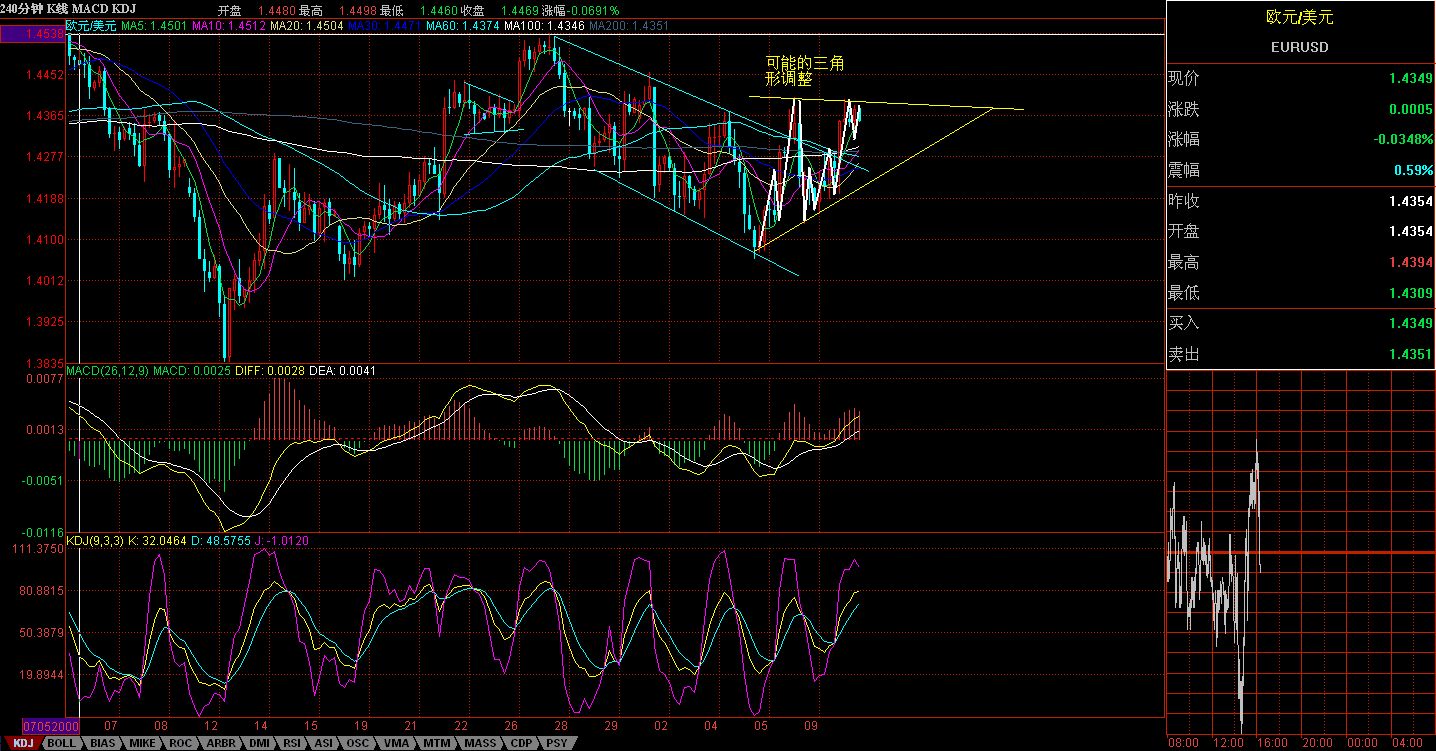1436x751 pixels.
Task: Switch to the DMI indicator
Action: (259, 744)
